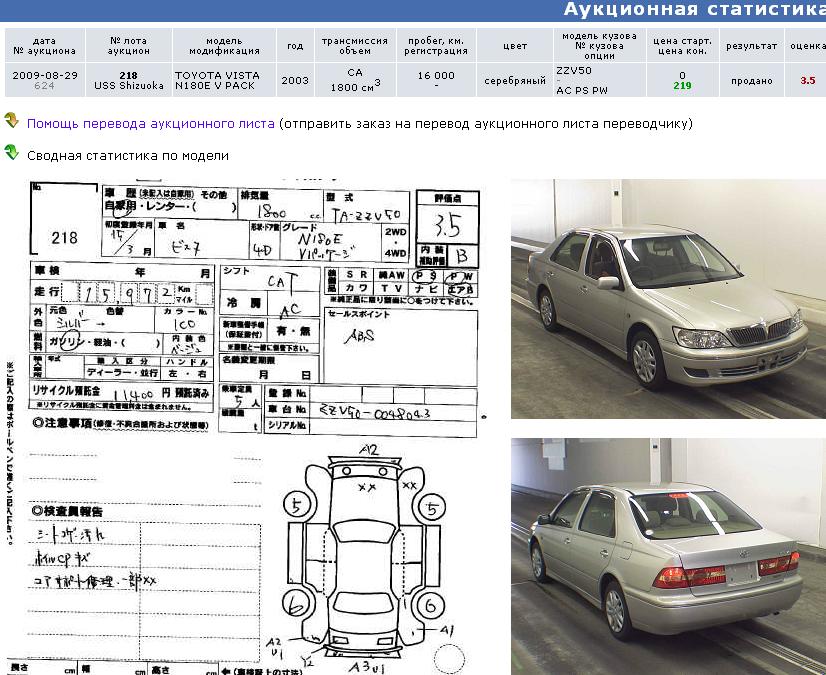This screenshot has width=826, height=675.
Task: Click the дата № аукциона column header
Action: 44,45
